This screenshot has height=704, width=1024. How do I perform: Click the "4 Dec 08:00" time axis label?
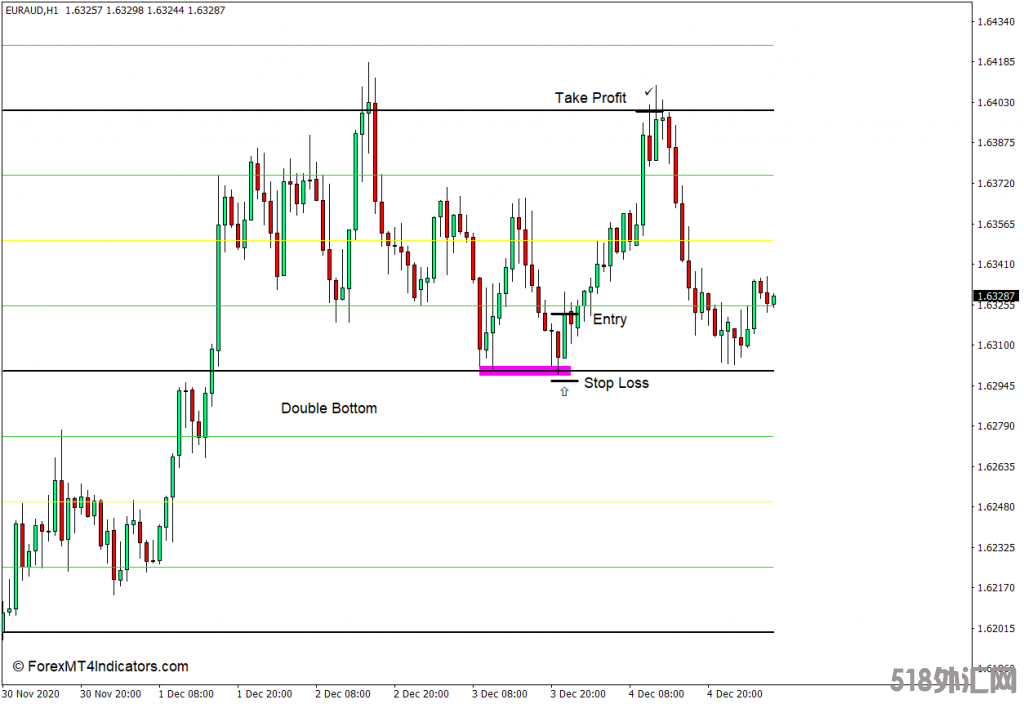click(x=656, y=694)
